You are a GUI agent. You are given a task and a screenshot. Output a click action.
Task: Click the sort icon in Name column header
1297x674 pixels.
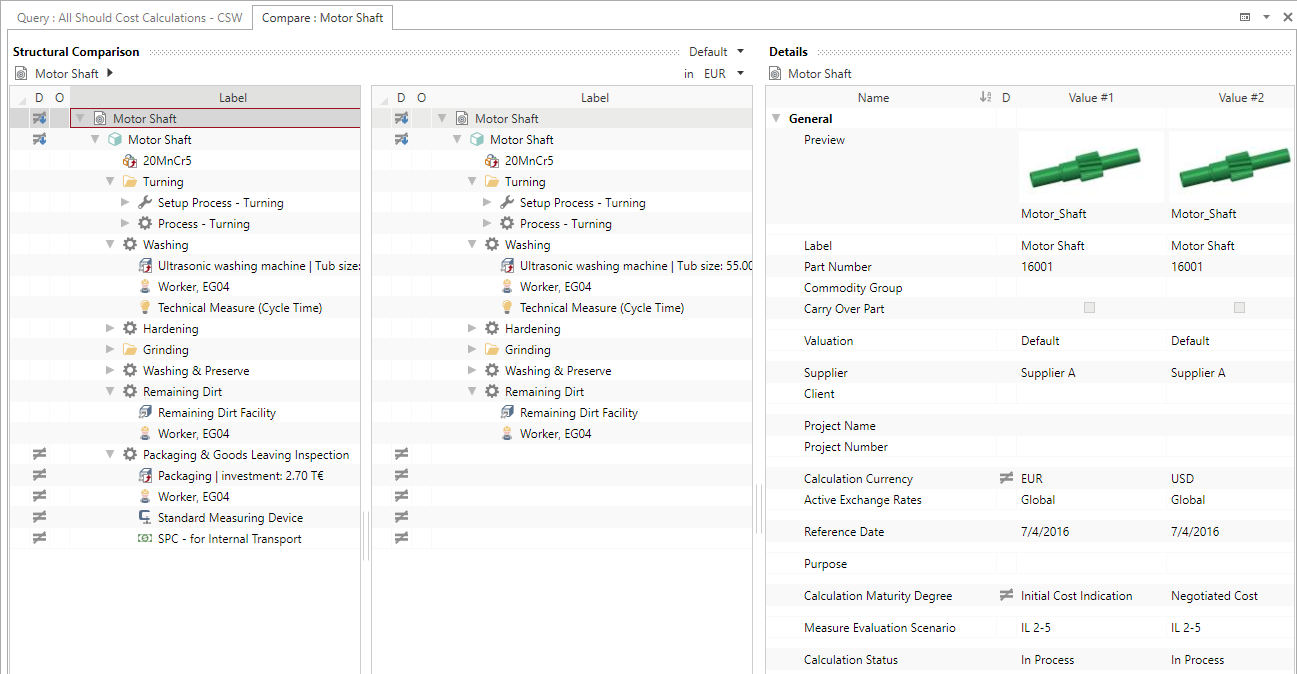pos(985,98)
